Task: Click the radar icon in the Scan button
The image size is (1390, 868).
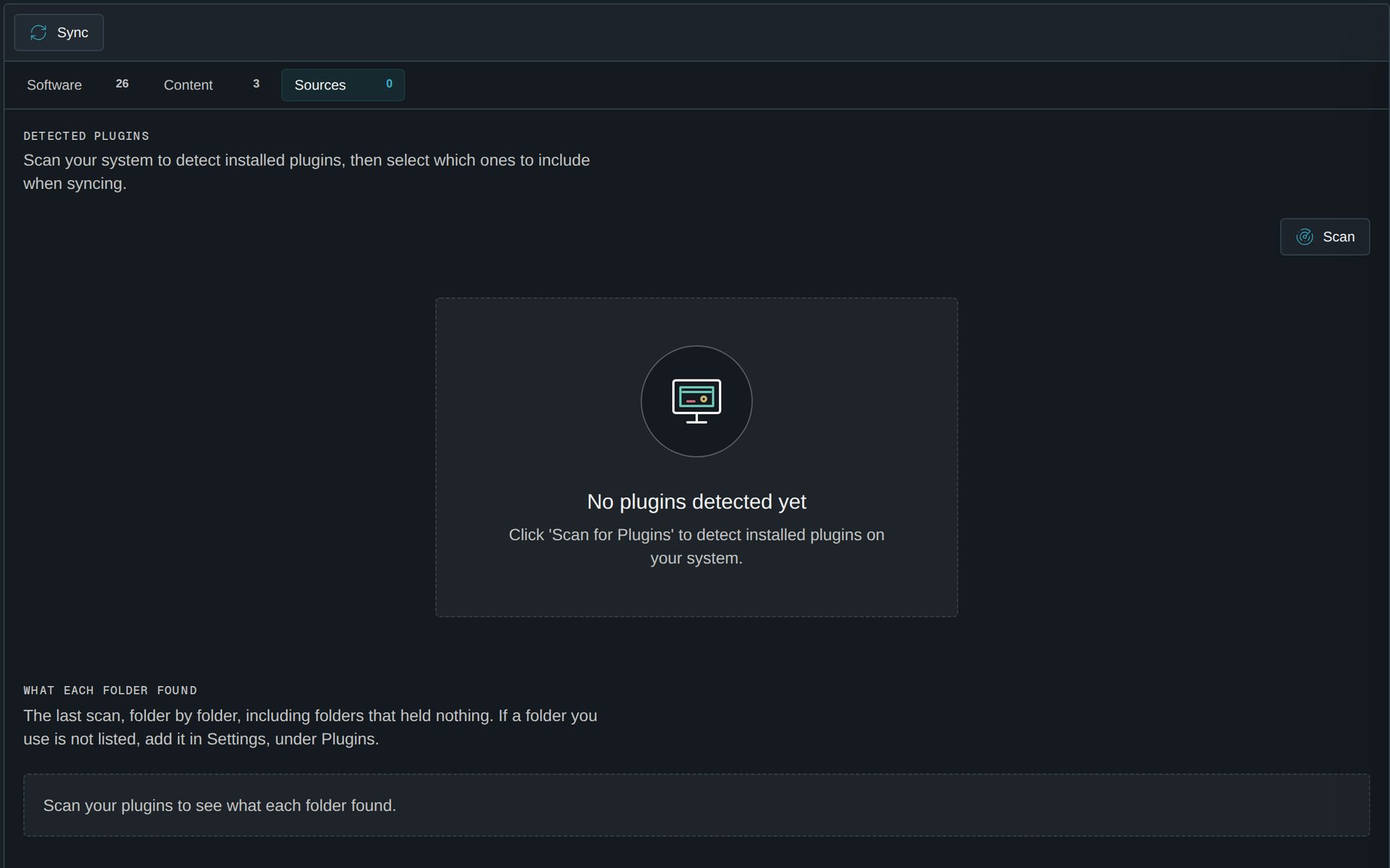Action: pos(1305,237)
